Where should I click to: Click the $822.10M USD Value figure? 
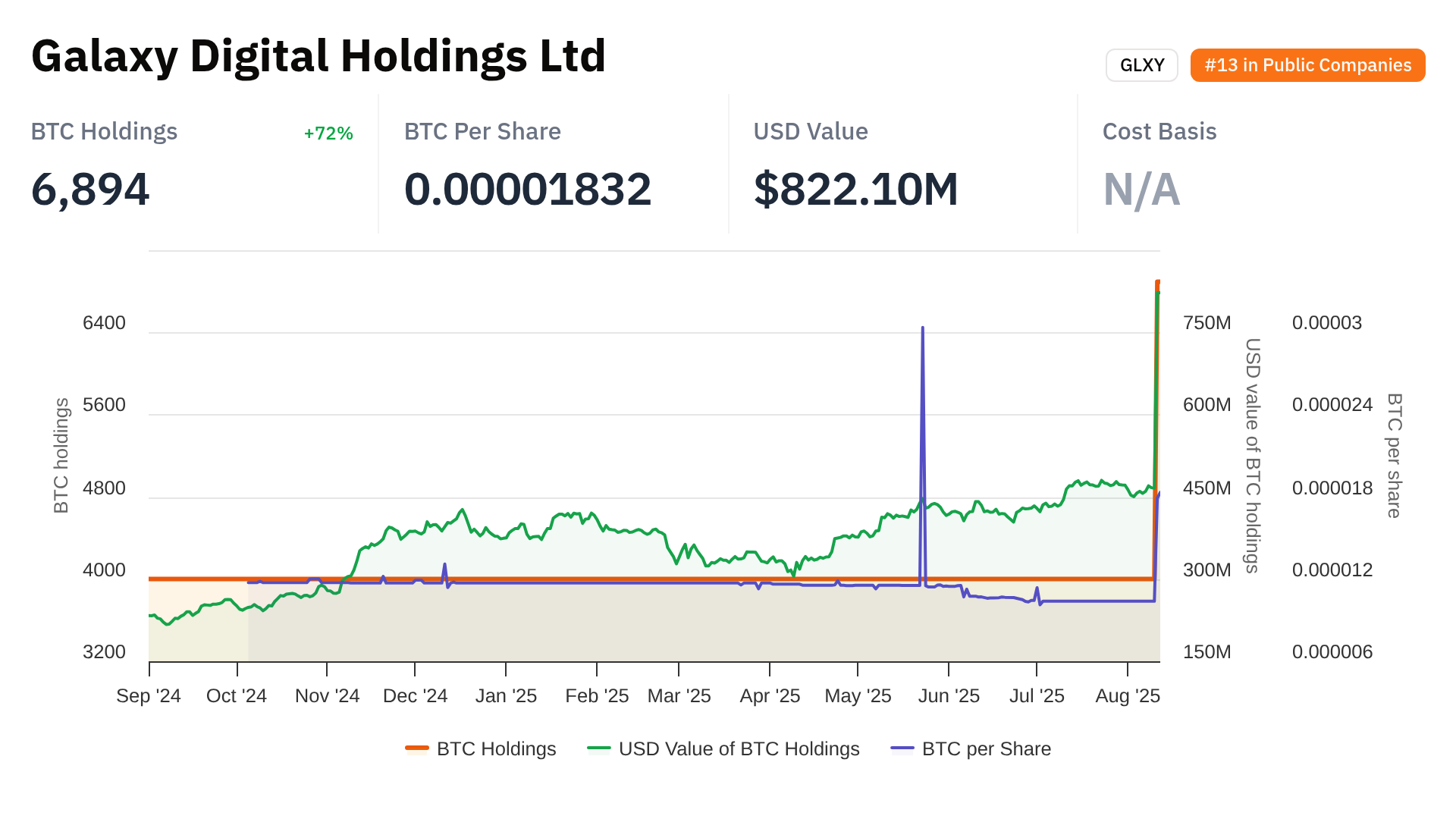click(x=855, y=190)
